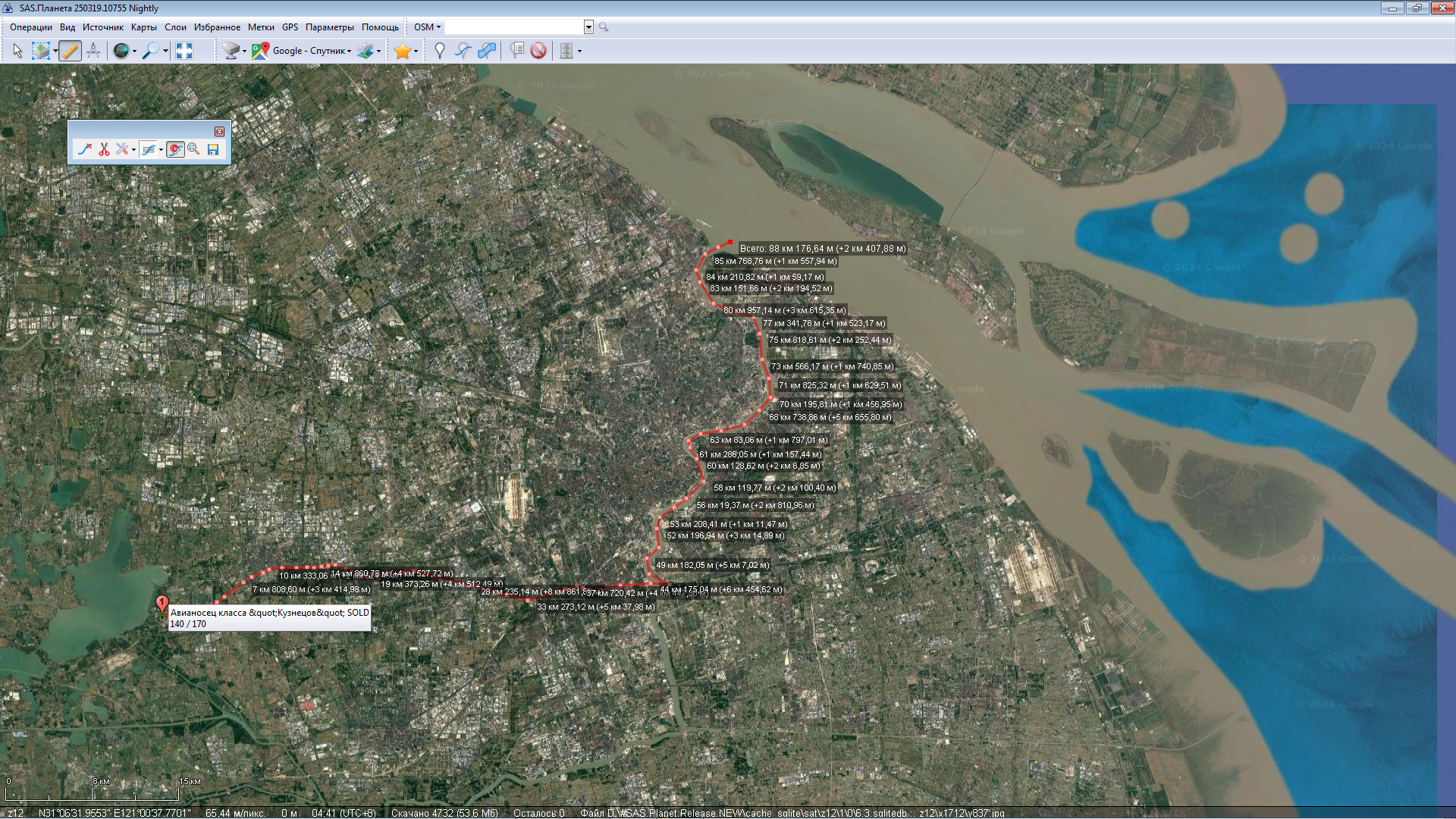Click the red scissors split-line icon

click(104, 149)
